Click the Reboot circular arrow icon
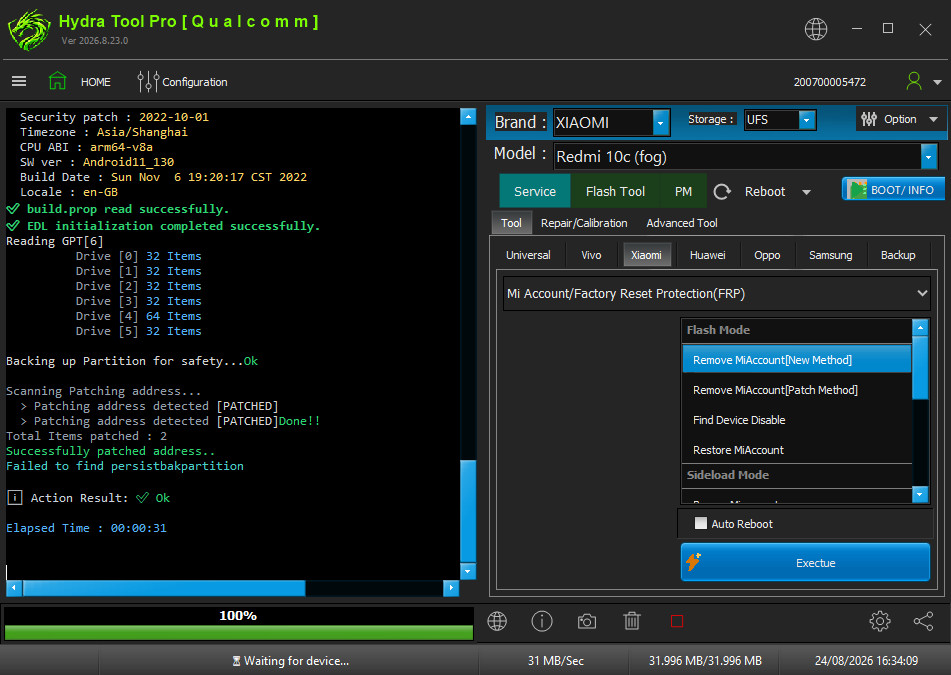 click(722, 192)
